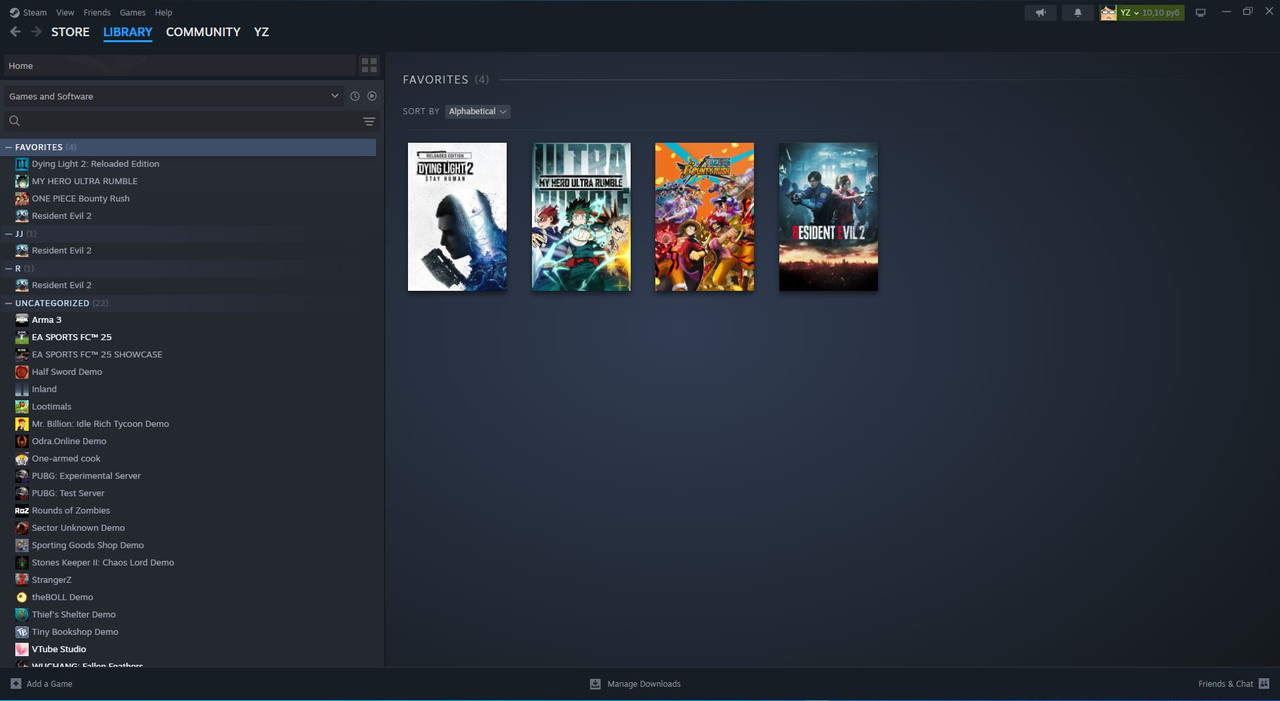Viewport: 1280px width, 701px height.
Task: Click the user avatar in the title bar
Action: [1108, 13]
